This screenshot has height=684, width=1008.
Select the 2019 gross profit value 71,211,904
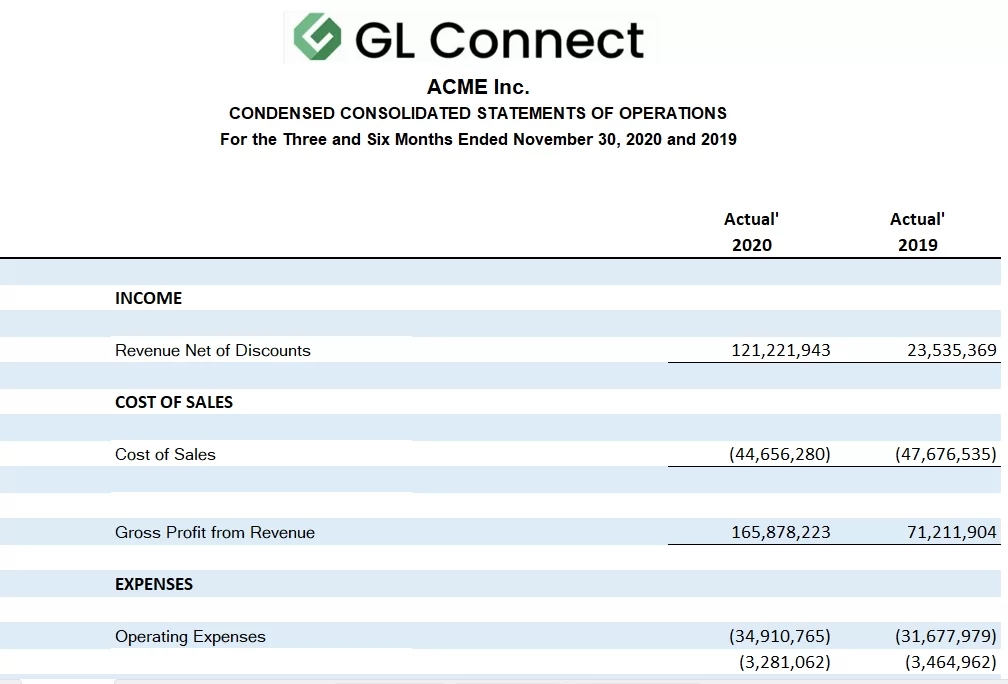click(x=951, y=532)
